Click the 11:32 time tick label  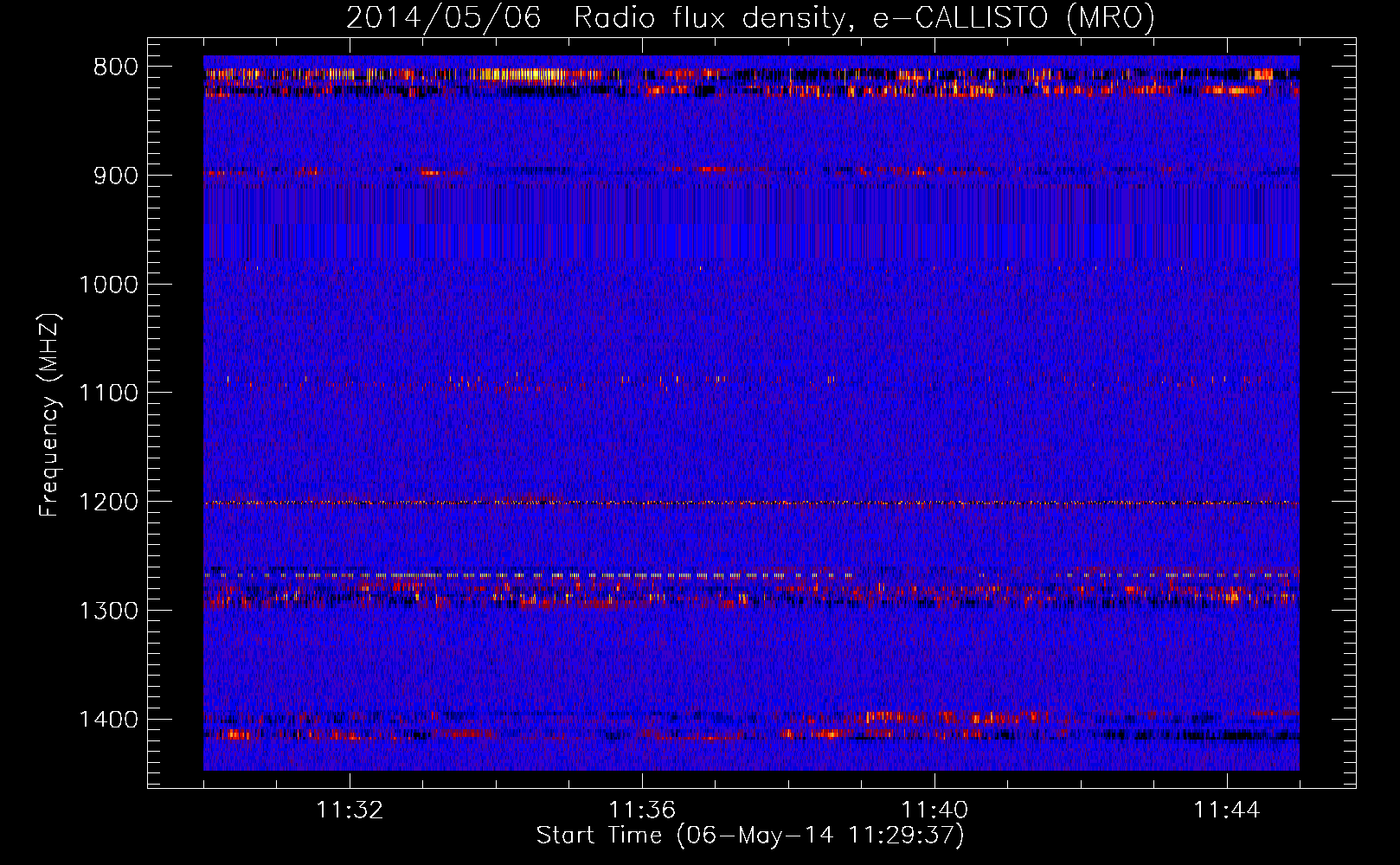(350, 811)
